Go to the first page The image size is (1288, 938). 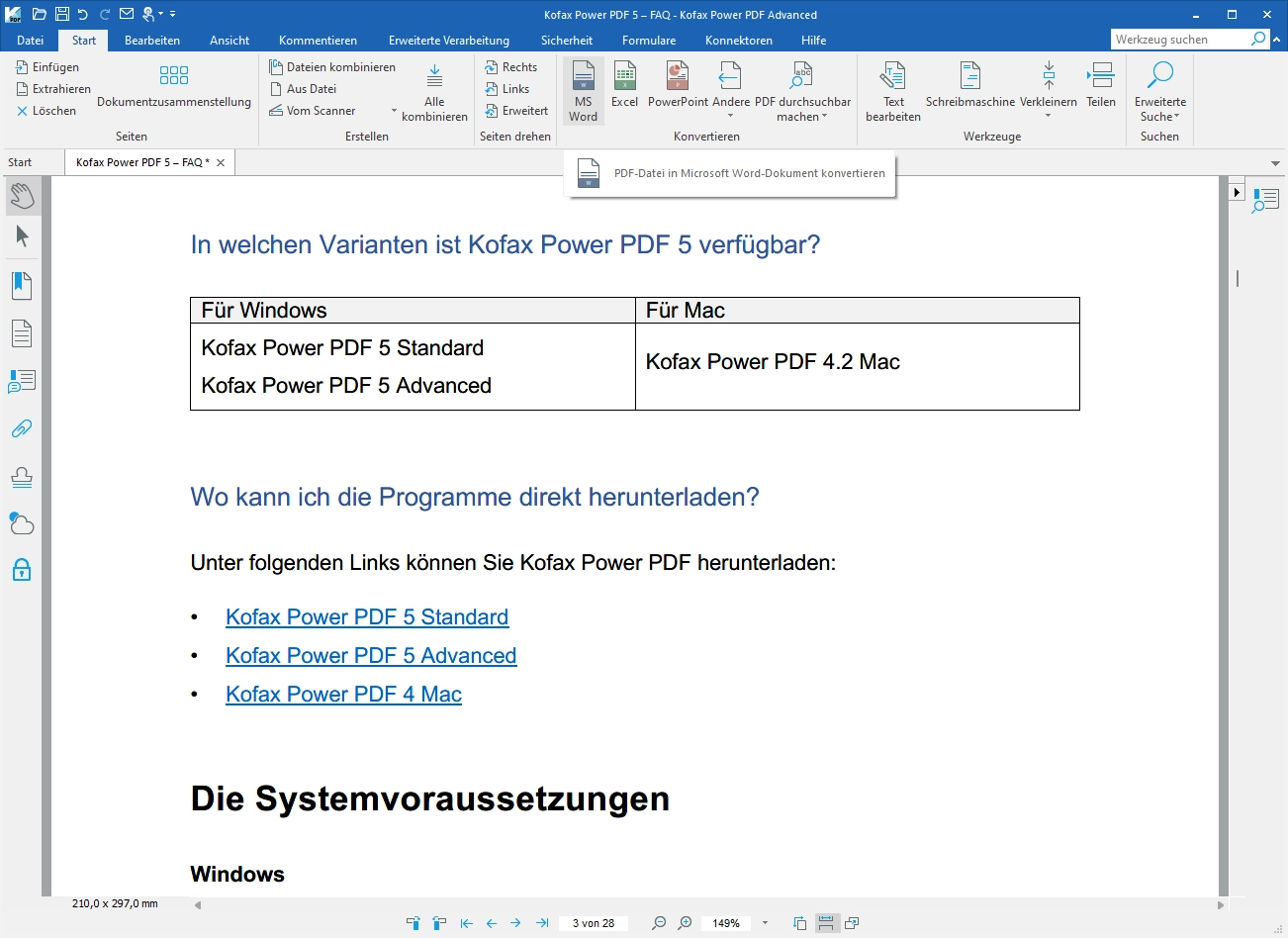click(467, 923)
